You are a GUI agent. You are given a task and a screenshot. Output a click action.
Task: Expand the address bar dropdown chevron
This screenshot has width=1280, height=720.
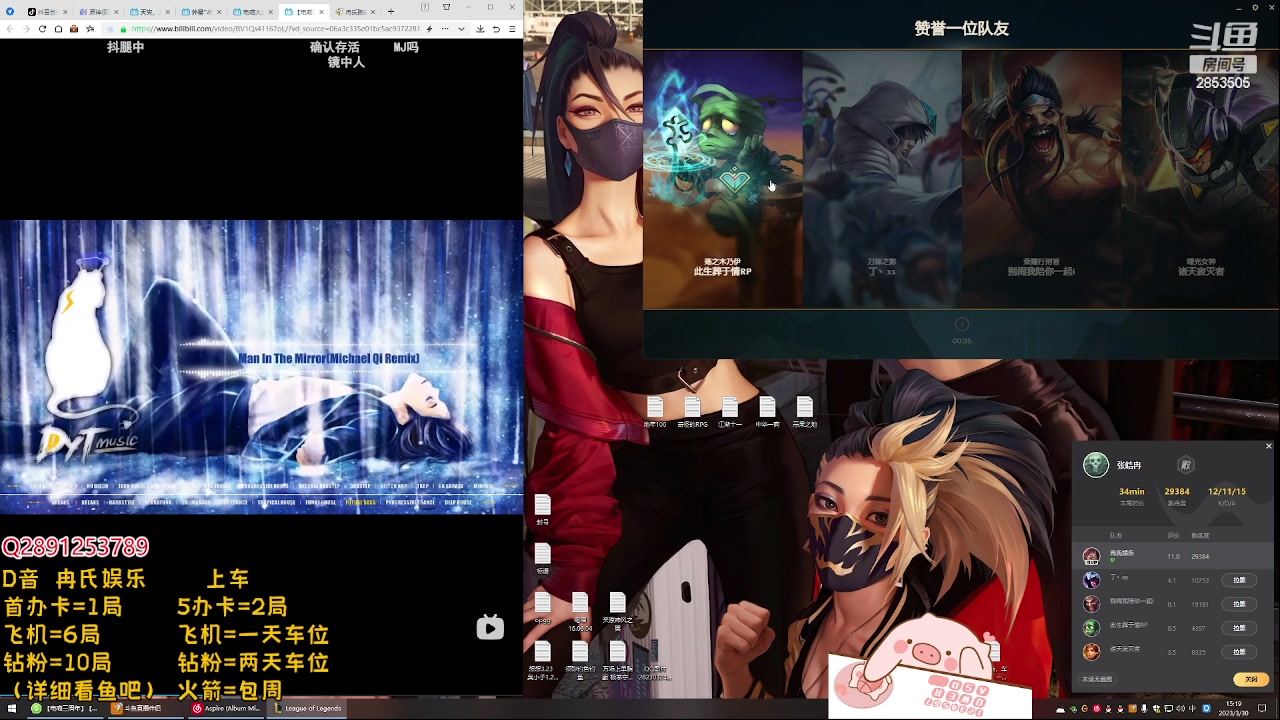[462, 29]
